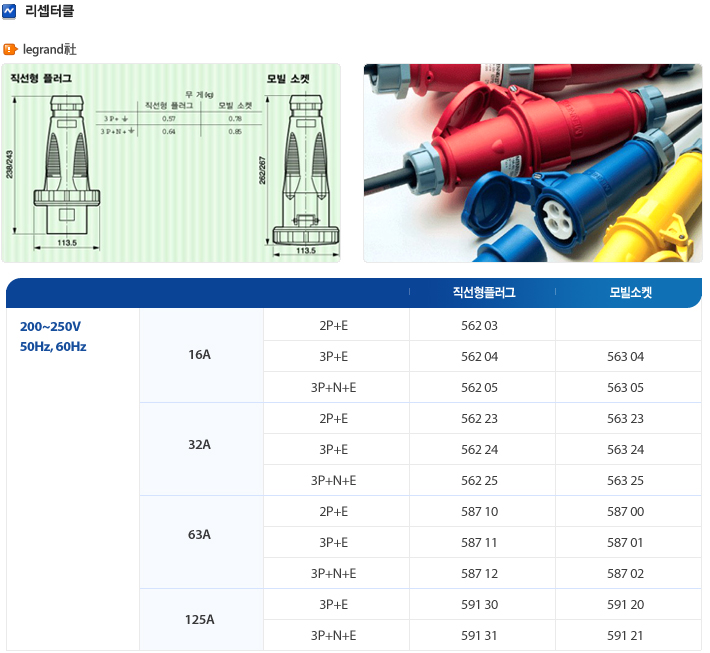Select the 32A rating cell

(x=200, y=448)
